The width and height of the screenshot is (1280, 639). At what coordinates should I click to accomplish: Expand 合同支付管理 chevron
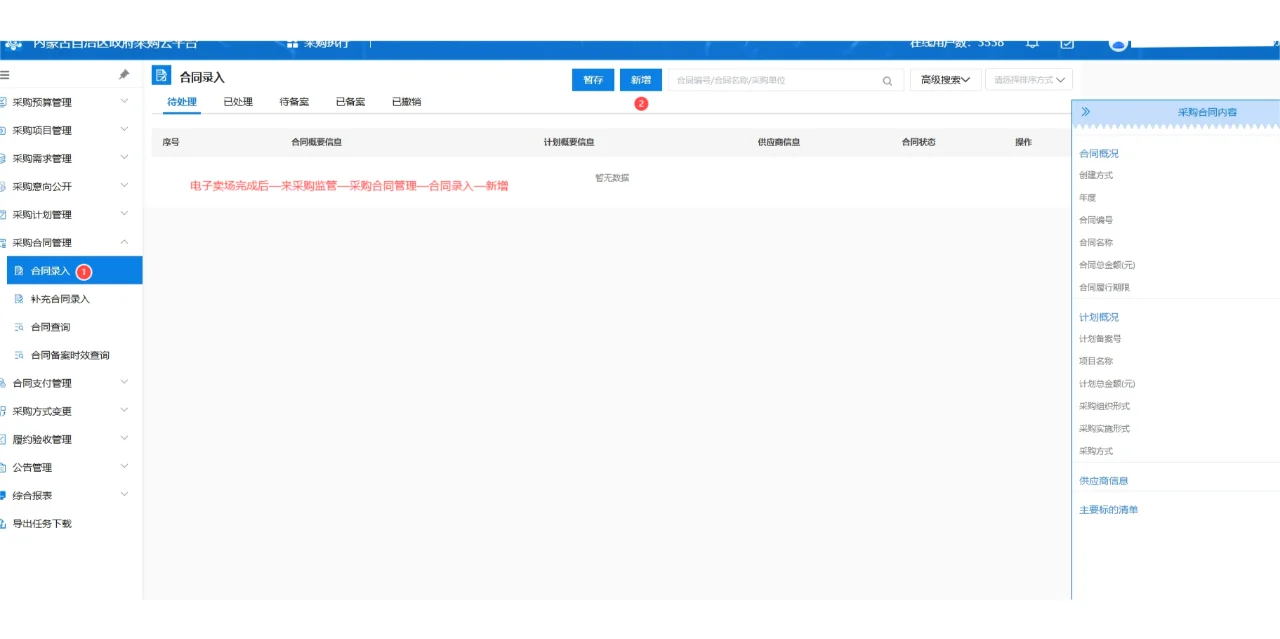tap(124, 382)
